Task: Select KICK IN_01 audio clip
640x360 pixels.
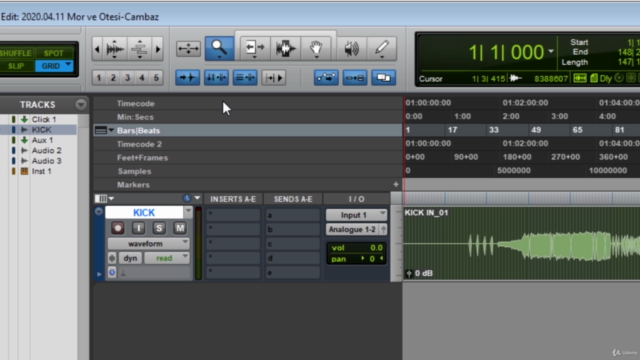Action: pyautogui.click(x=521, y=243)
